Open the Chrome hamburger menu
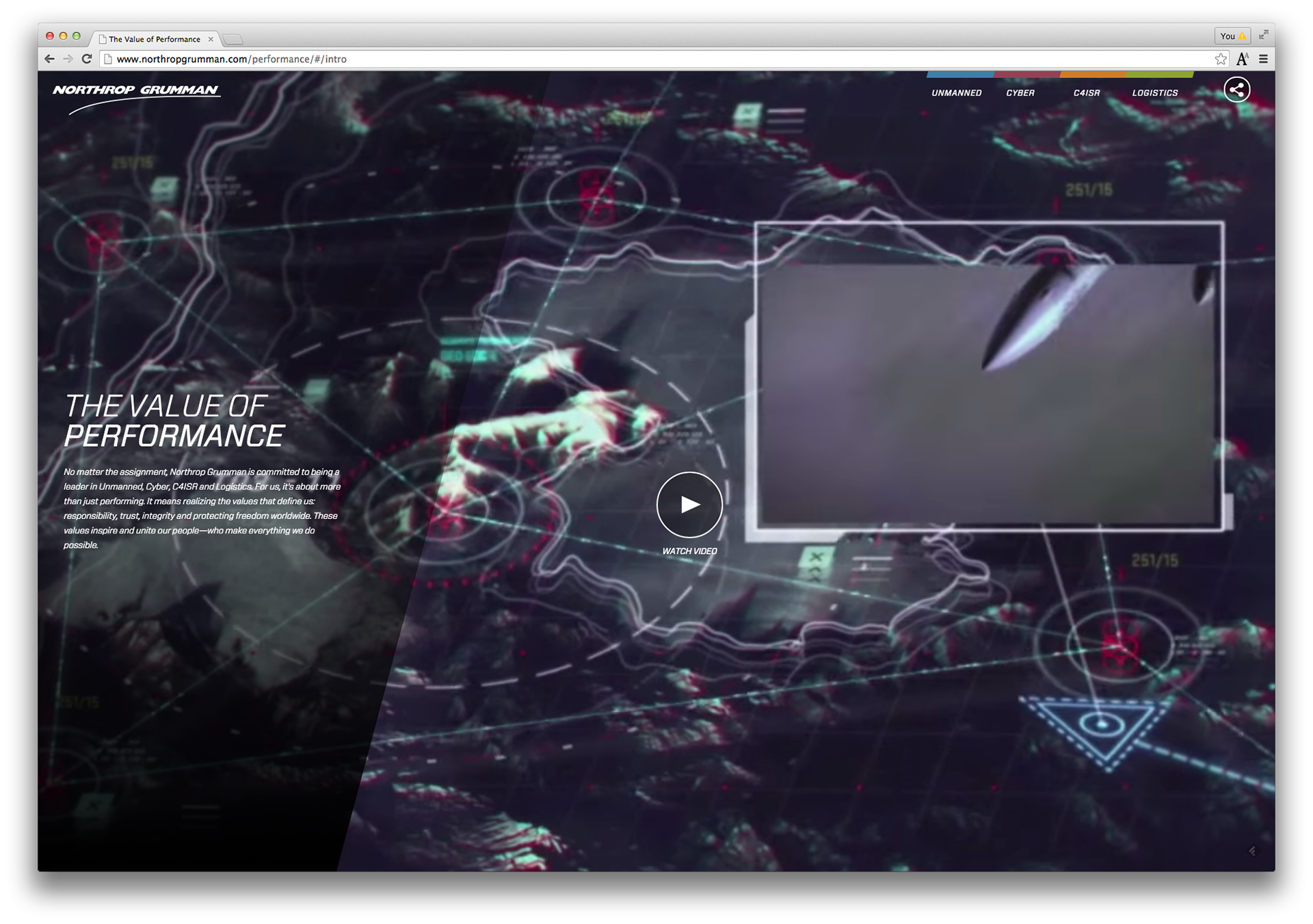Screen dimensions: 1313x924 click(1263, 59)
